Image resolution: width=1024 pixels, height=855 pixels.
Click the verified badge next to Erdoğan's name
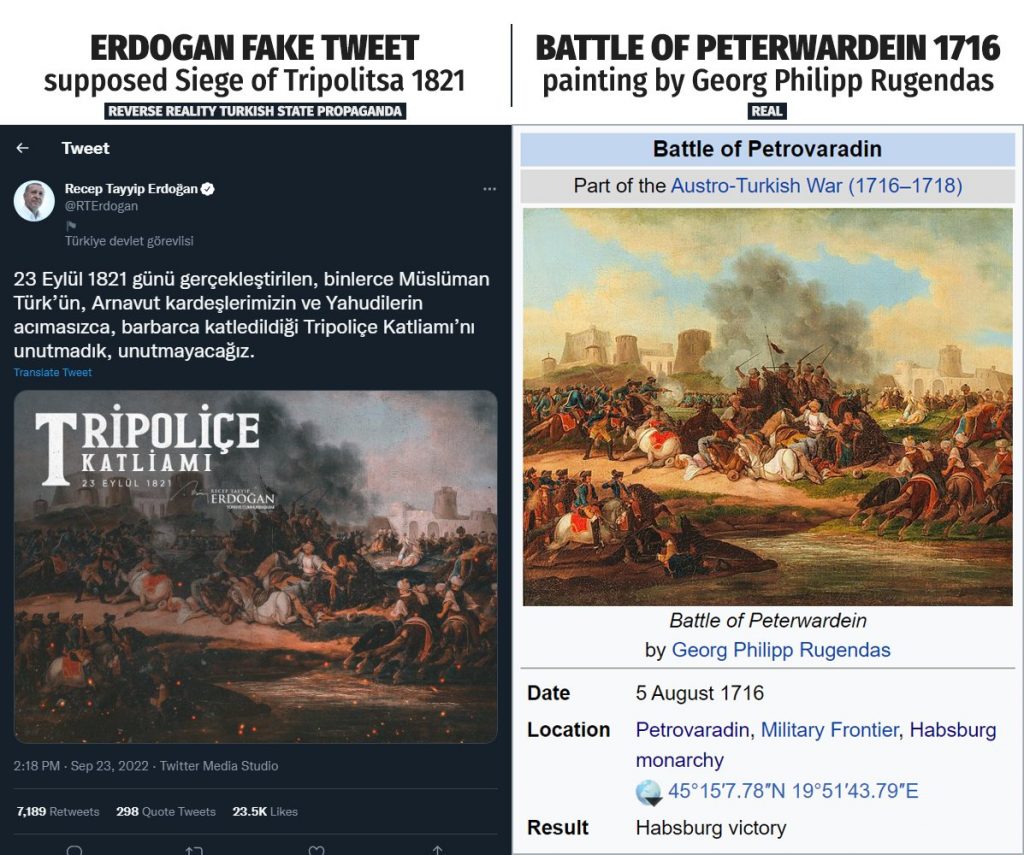(209, 189)
